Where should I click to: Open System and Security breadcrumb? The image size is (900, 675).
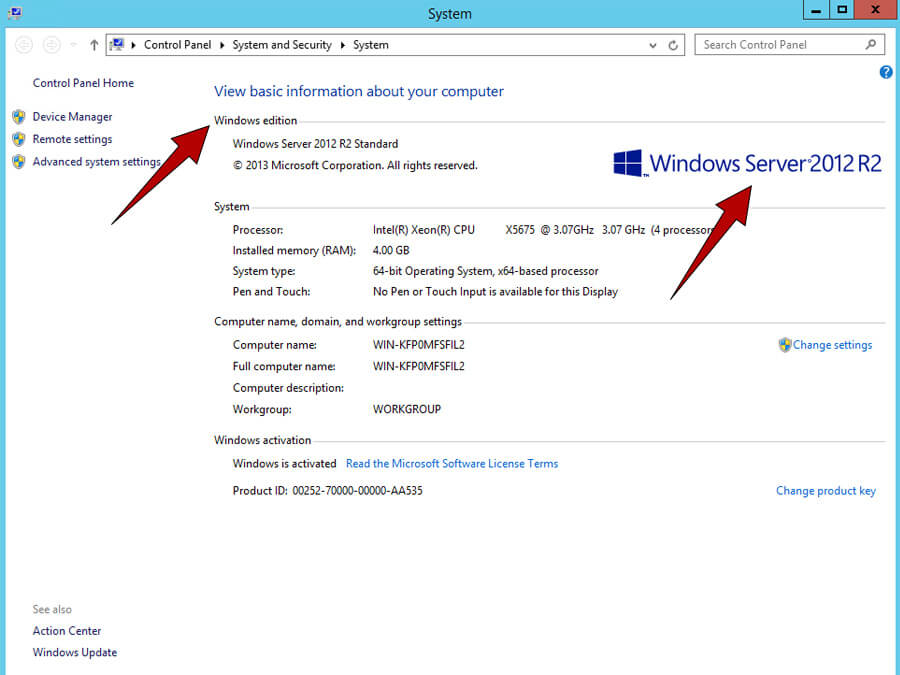[282, 45]
